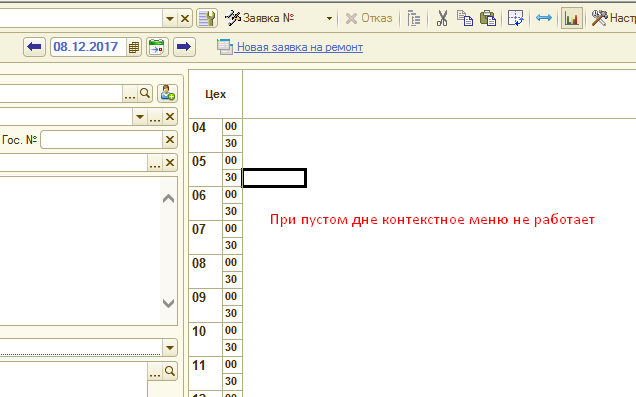
Task: Open the Новая заявка на ремонт link
Action: (300, 47)
